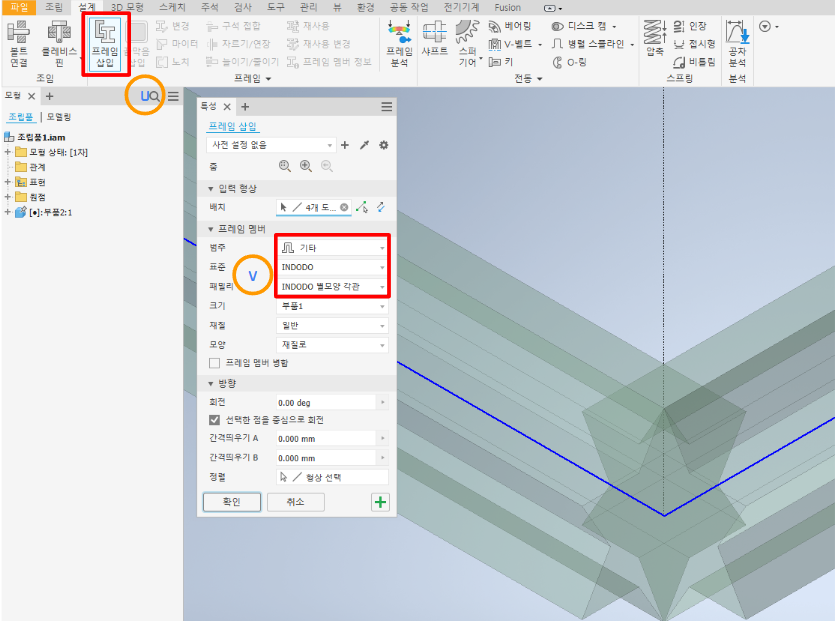Select the 병렬 스플라인 tool
835x621 pixels.
[588, 44]
